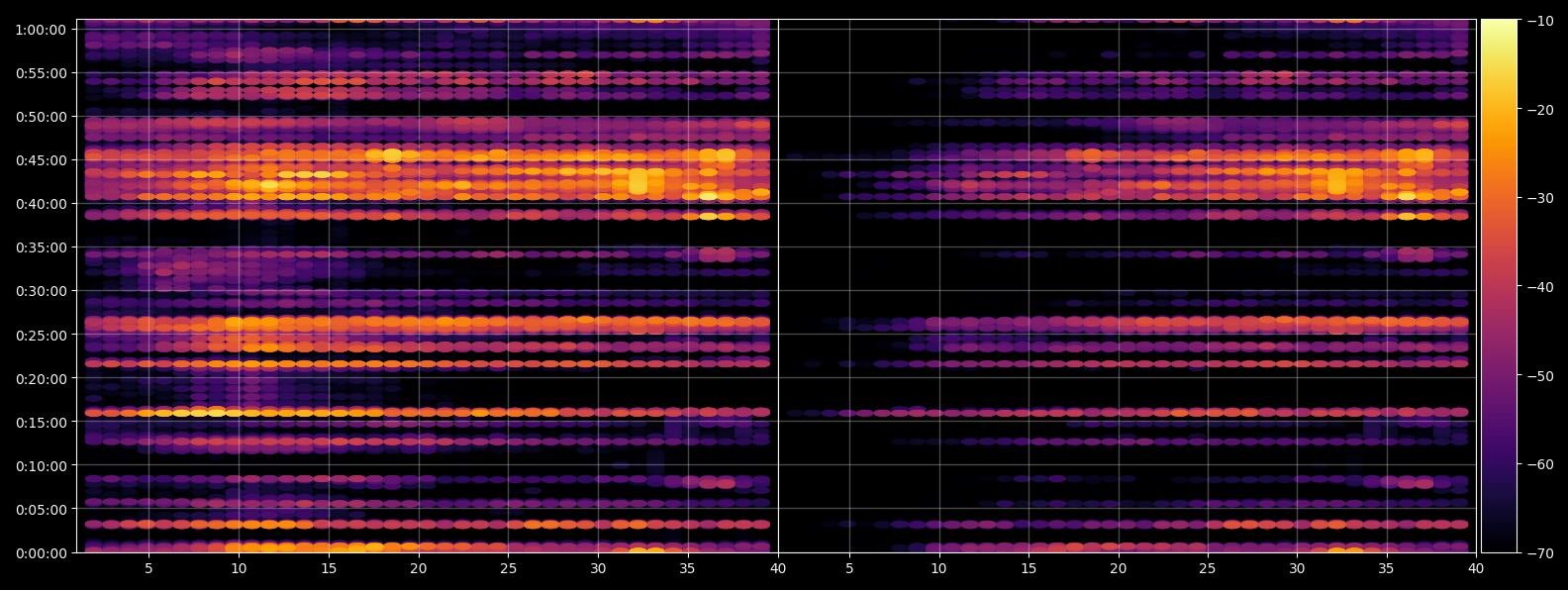Click the −10 colorbar tick label
This screenshot has height=590, width=1568.
tap(1539, 21)
